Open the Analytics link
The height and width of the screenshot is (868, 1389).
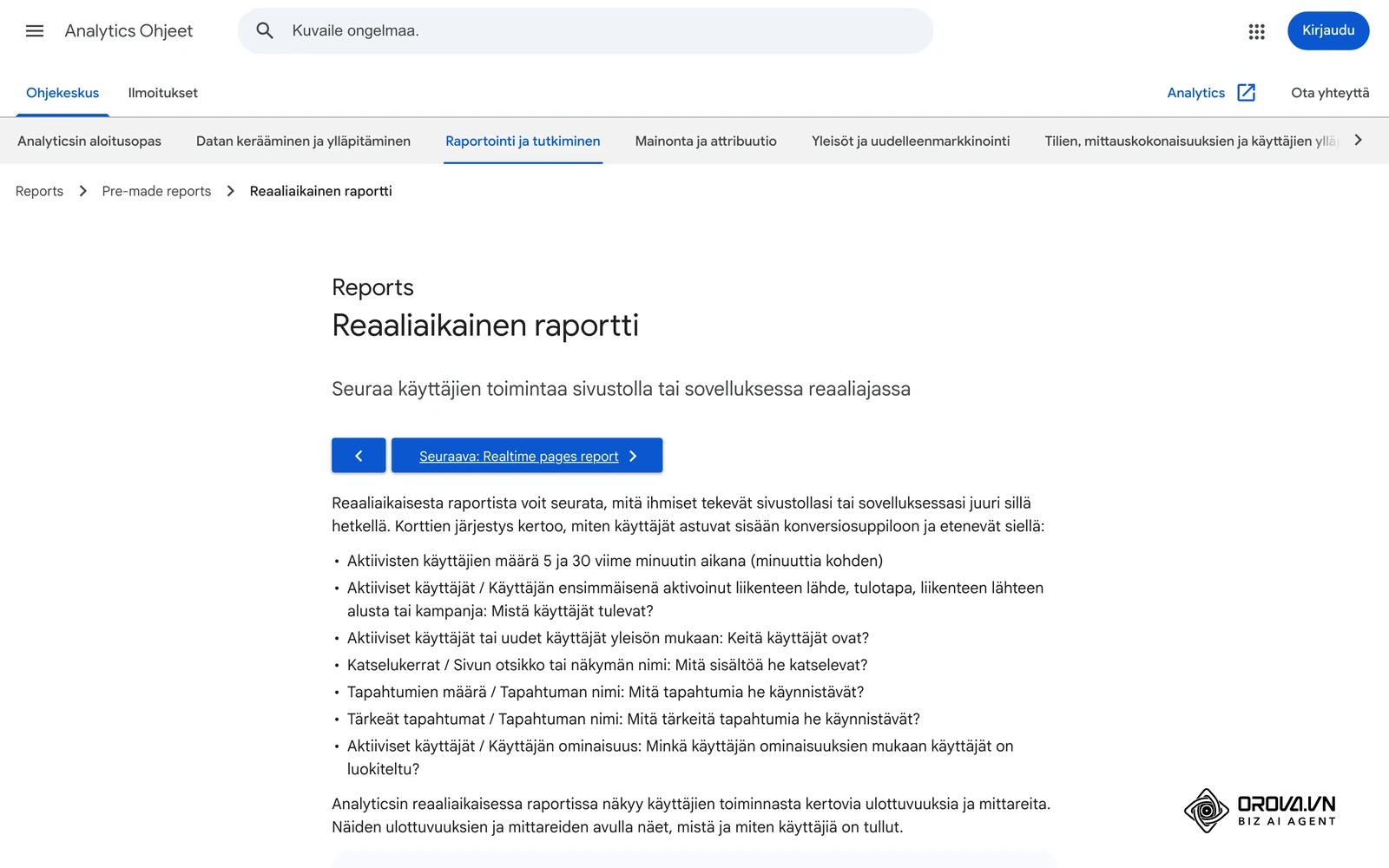[x=1195, y=93]
